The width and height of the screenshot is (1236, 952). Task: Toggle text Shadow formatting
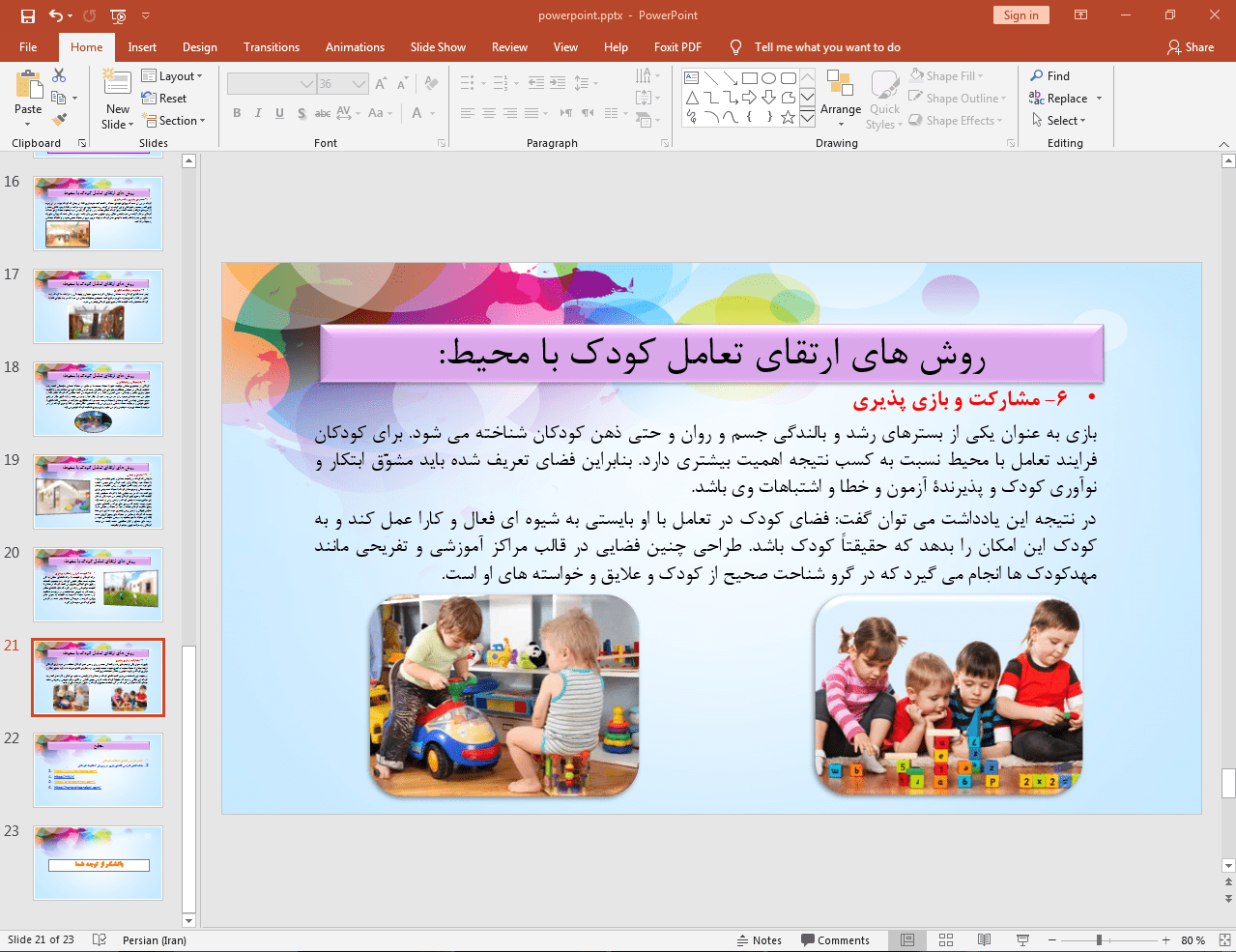coord(302,113)
